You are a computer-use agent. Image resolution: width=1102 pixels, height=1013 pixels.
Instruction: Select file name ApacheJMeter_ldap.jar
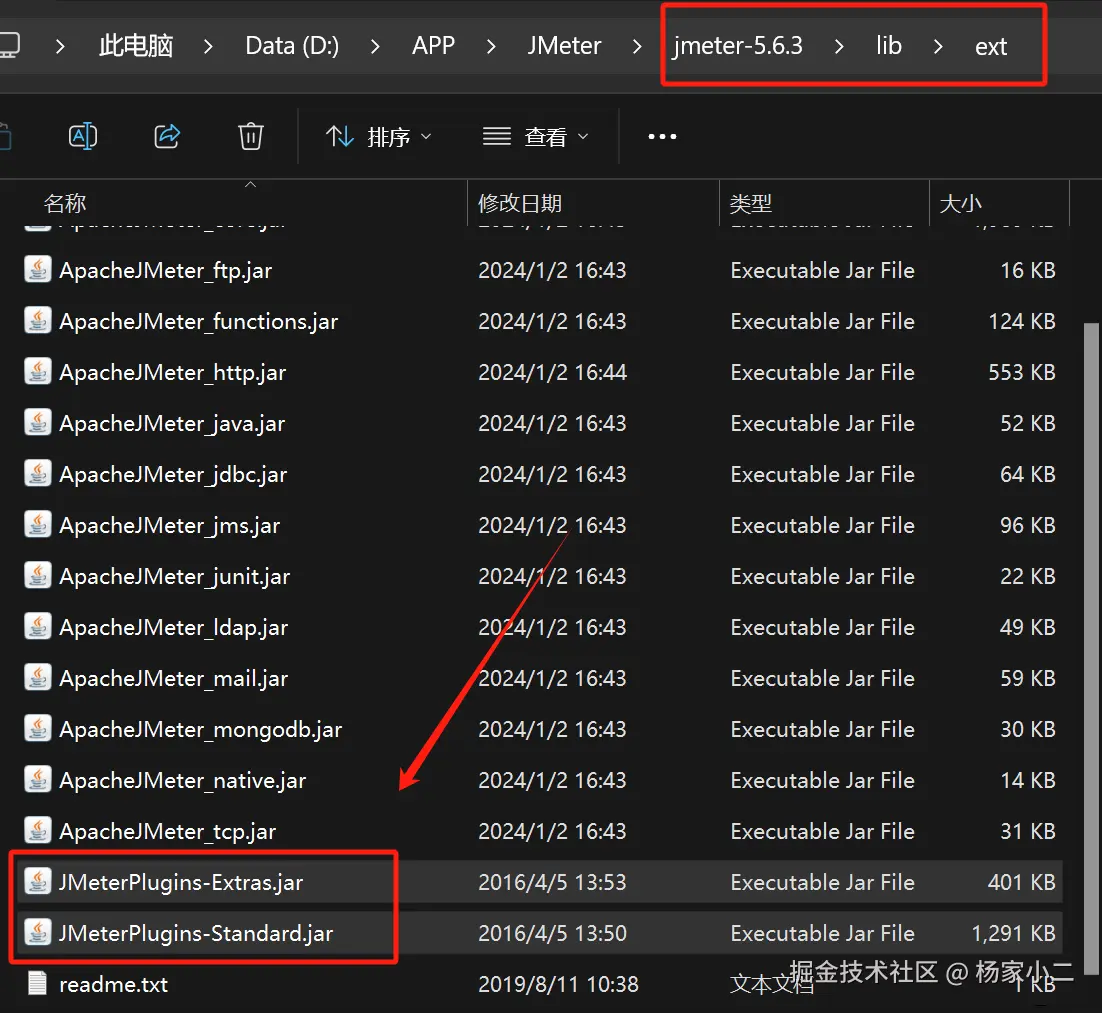coord(174,628)
